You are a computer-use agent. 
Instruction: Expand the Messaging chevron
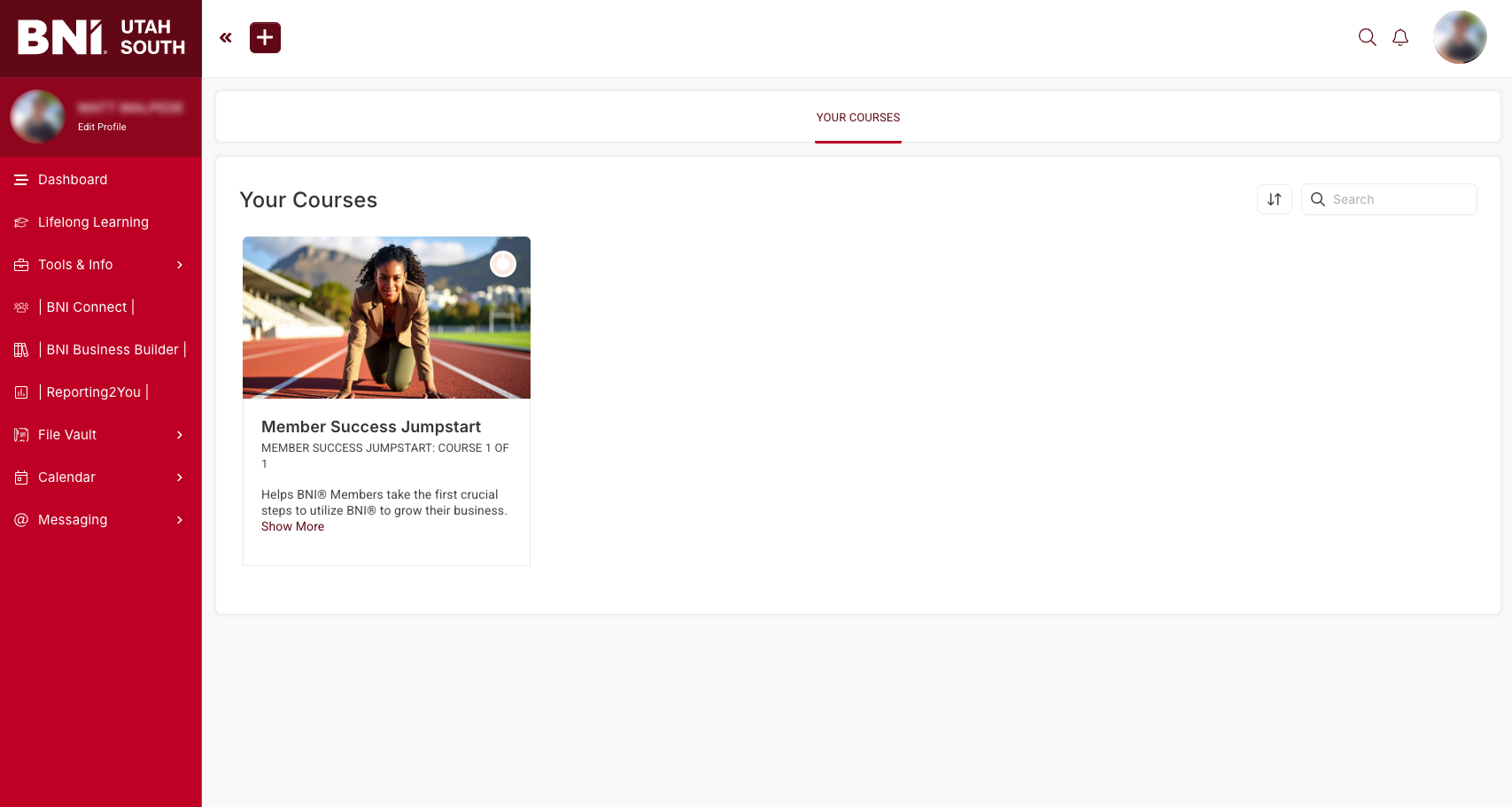tap(180, 520)
